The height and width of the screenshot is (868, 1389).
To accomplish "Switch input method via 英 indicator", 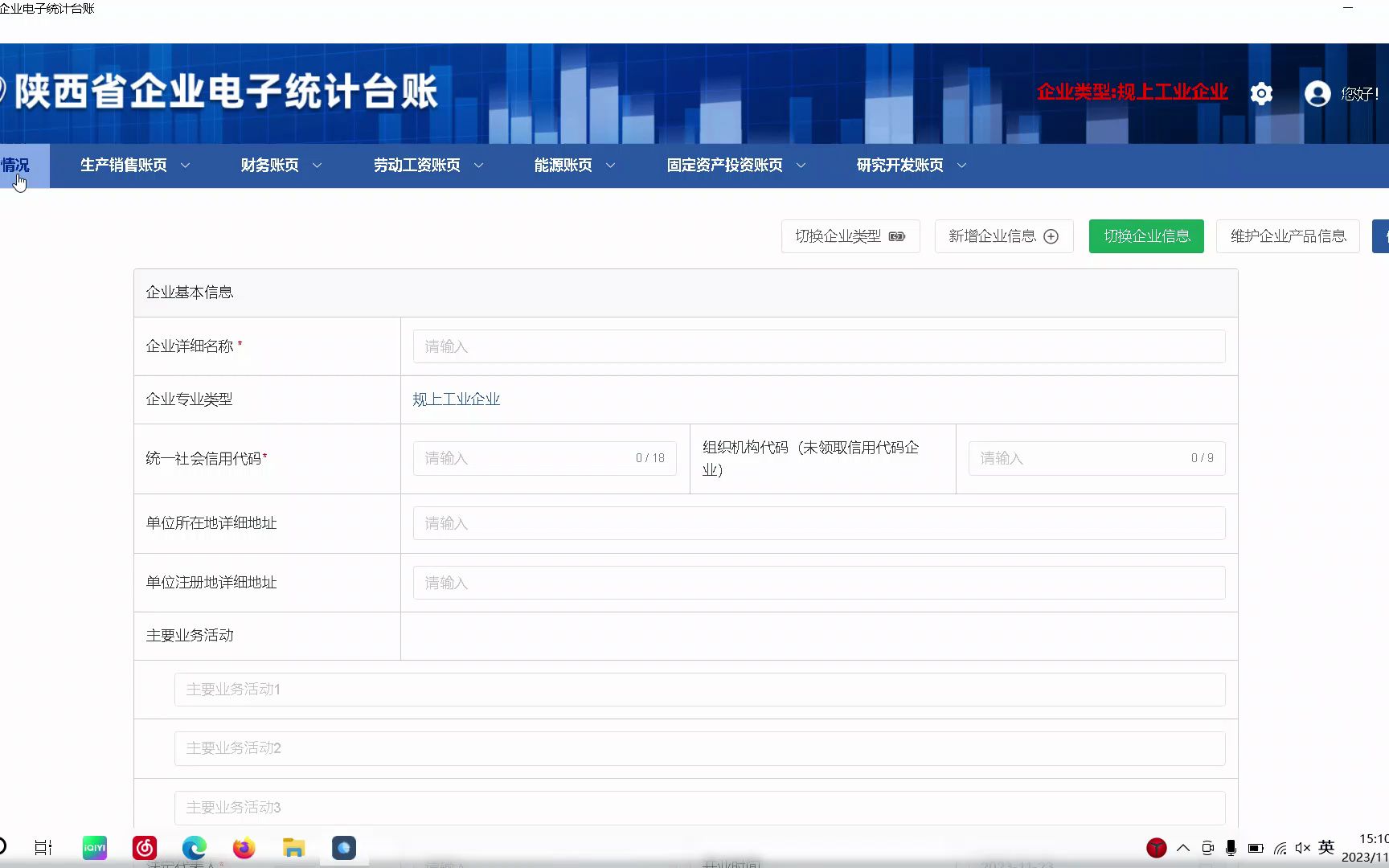I will pos(1326,847).
